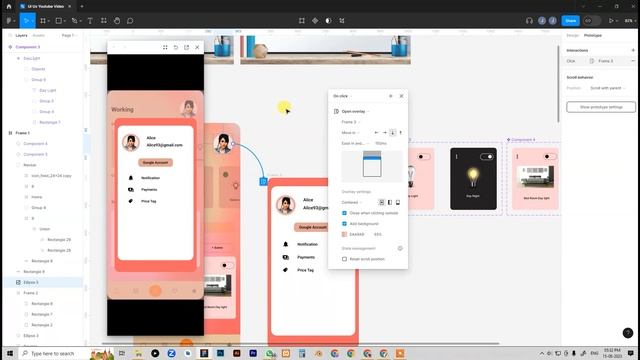Select the Comment tool
The height and width of the screenshot is (360, 640).
(x=130, y=21)
